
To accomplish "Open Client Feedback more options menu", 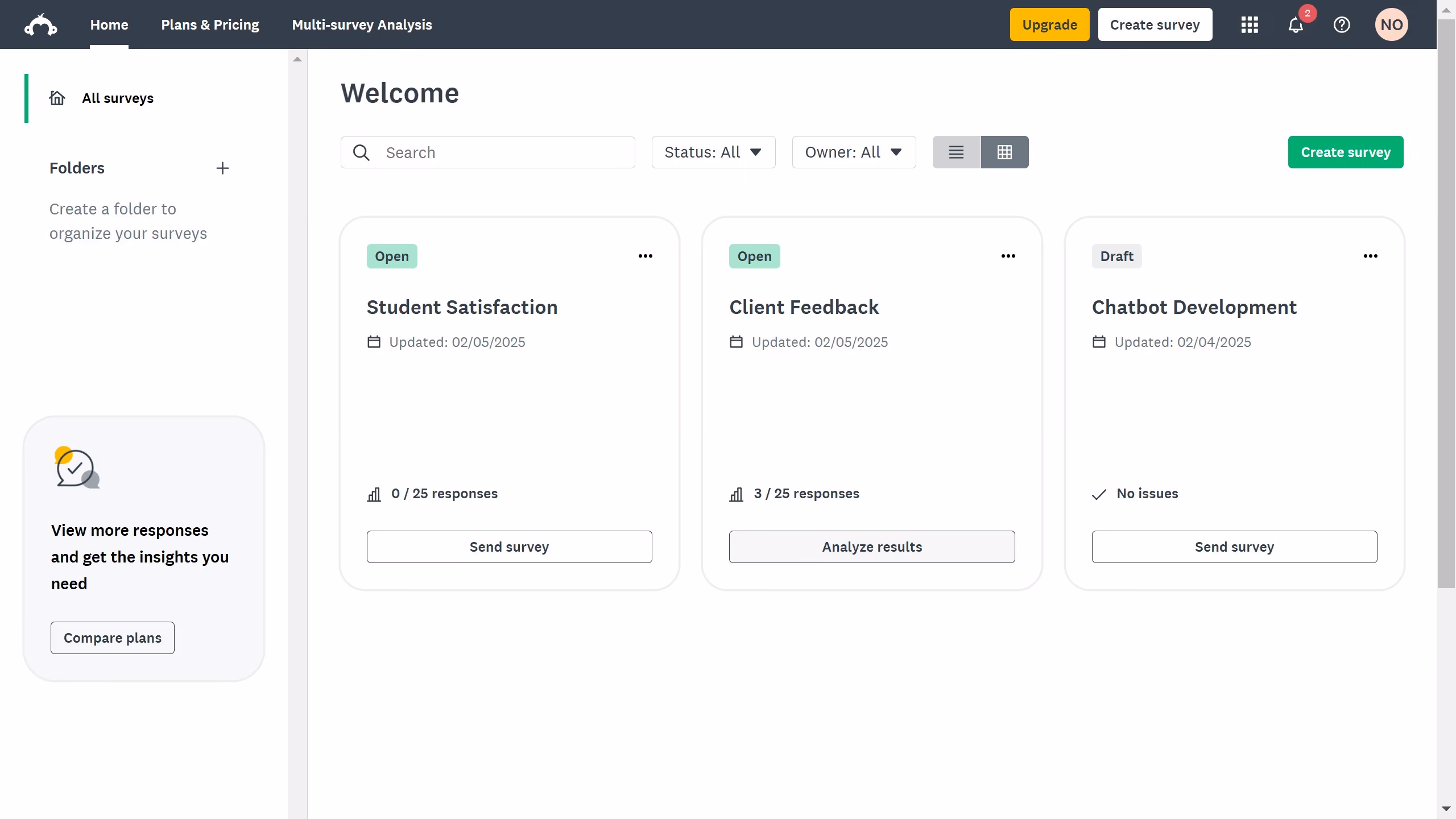I will (1008, 256).
